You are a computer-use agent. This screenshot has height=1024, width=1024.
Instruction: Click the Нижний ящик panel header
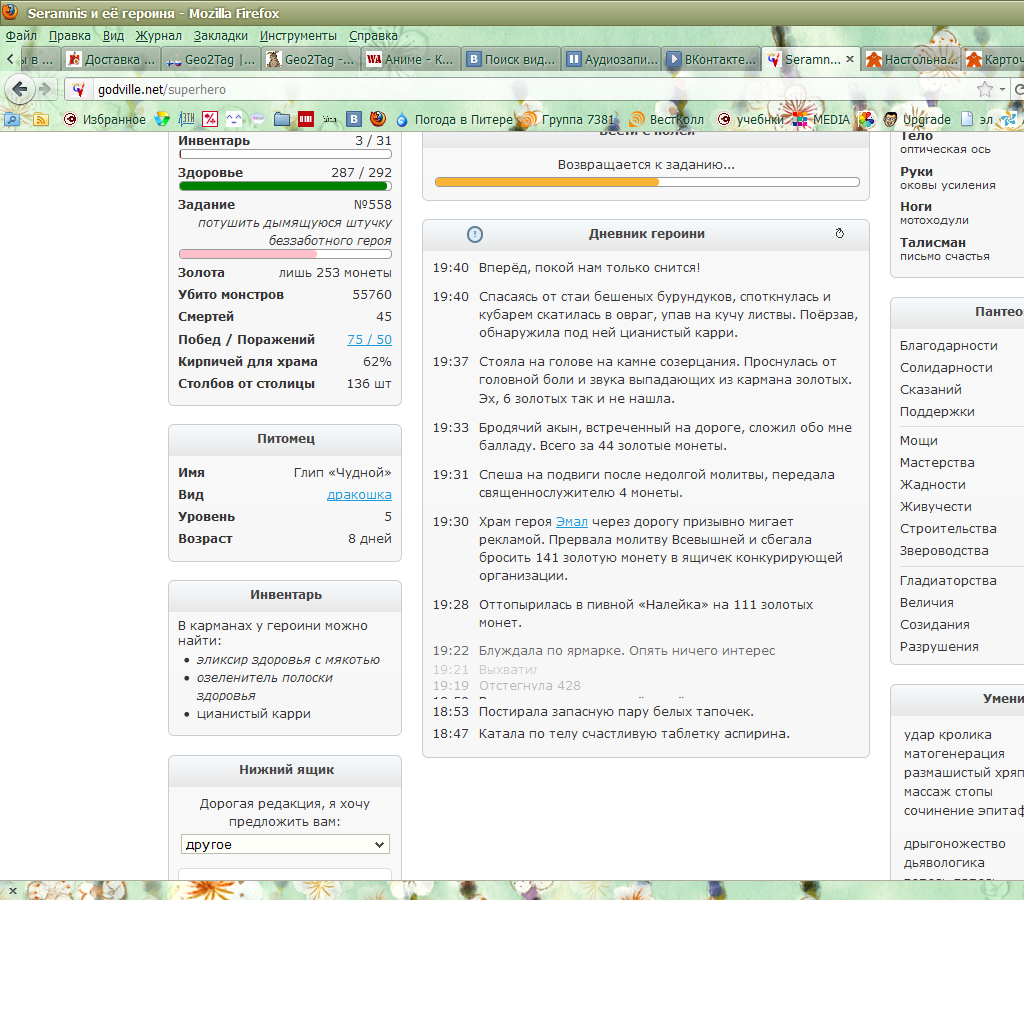[285, 771]
